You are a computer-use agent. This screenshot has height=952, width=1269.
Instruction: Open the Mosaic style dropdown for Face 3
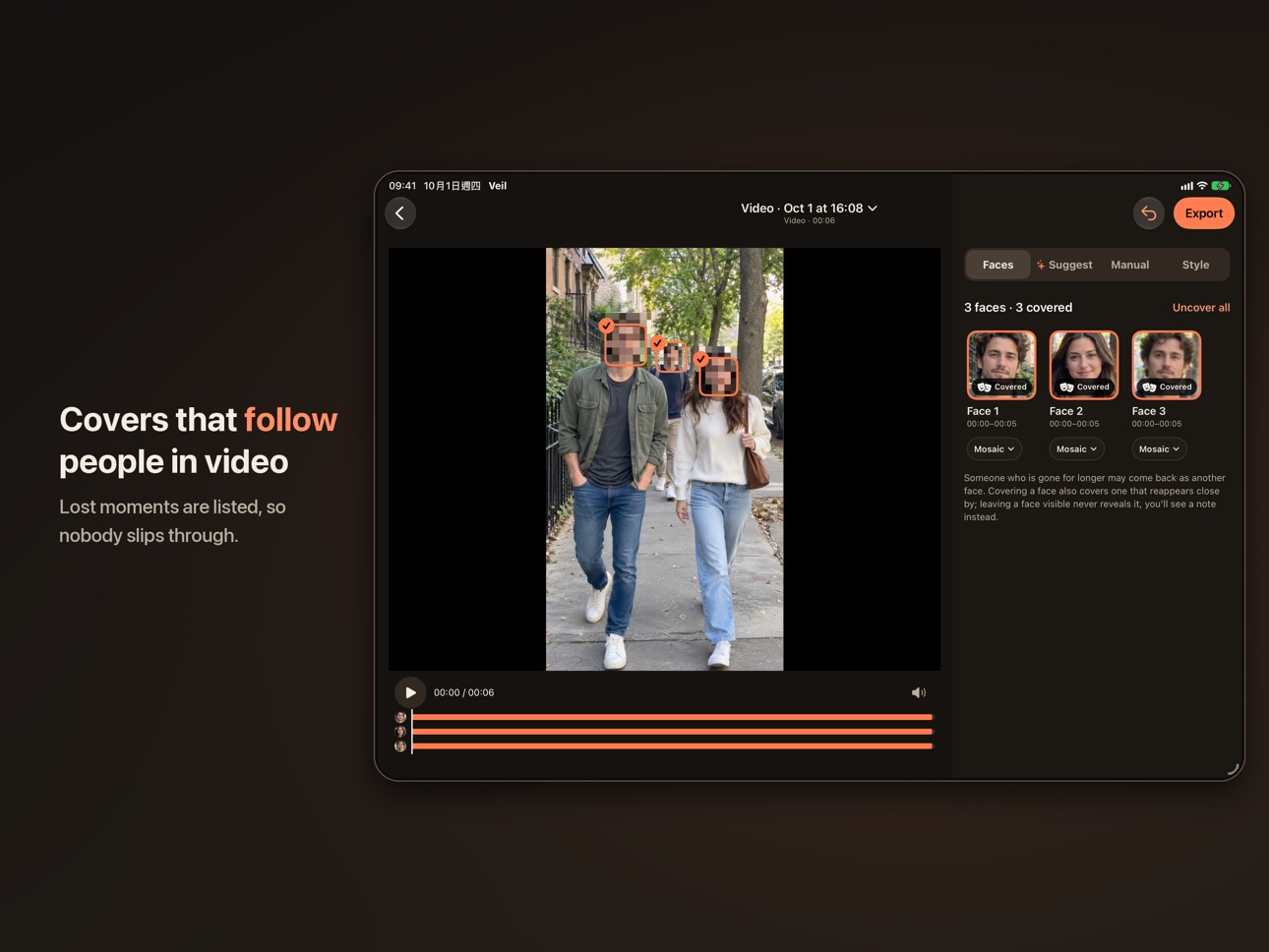pos(1160,449)
